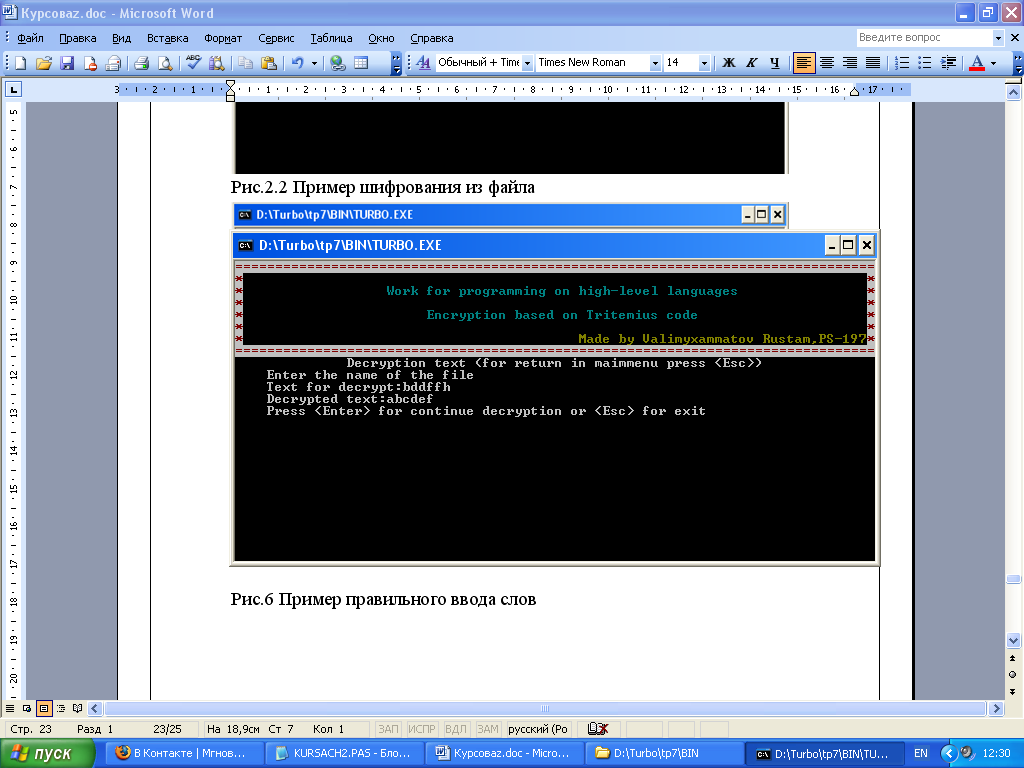Apply the red font color A

977,63
